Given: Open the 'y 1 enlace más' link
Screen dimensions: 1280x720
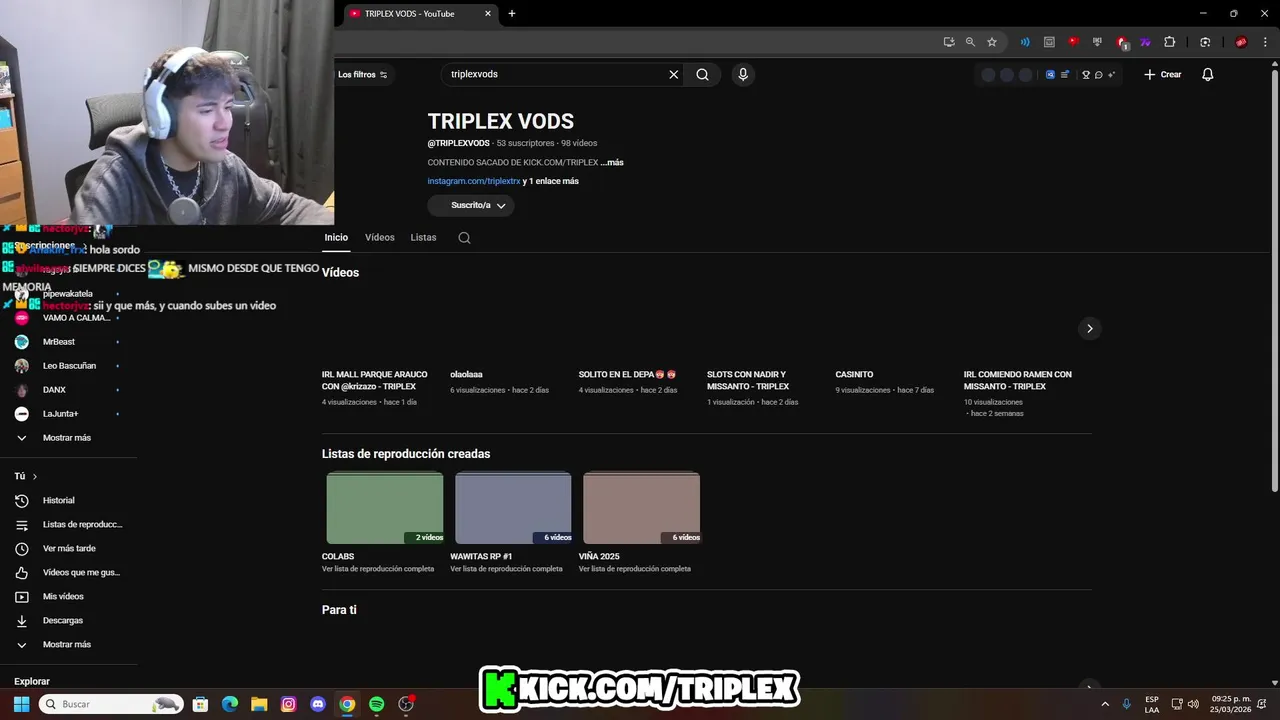Looking at the screenshot, I should coord(551,181).
